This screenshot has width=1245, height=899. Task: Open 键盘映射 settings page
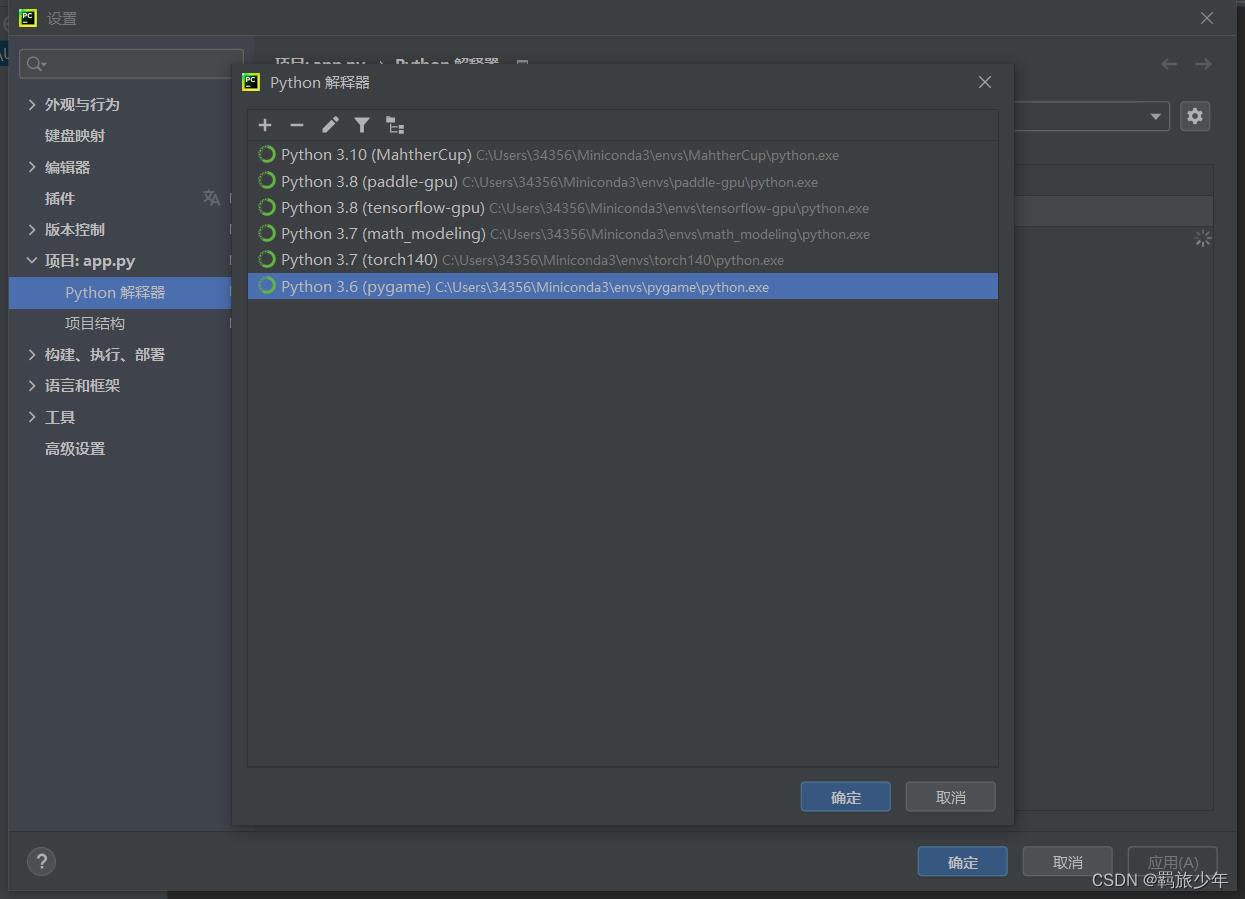75,136
